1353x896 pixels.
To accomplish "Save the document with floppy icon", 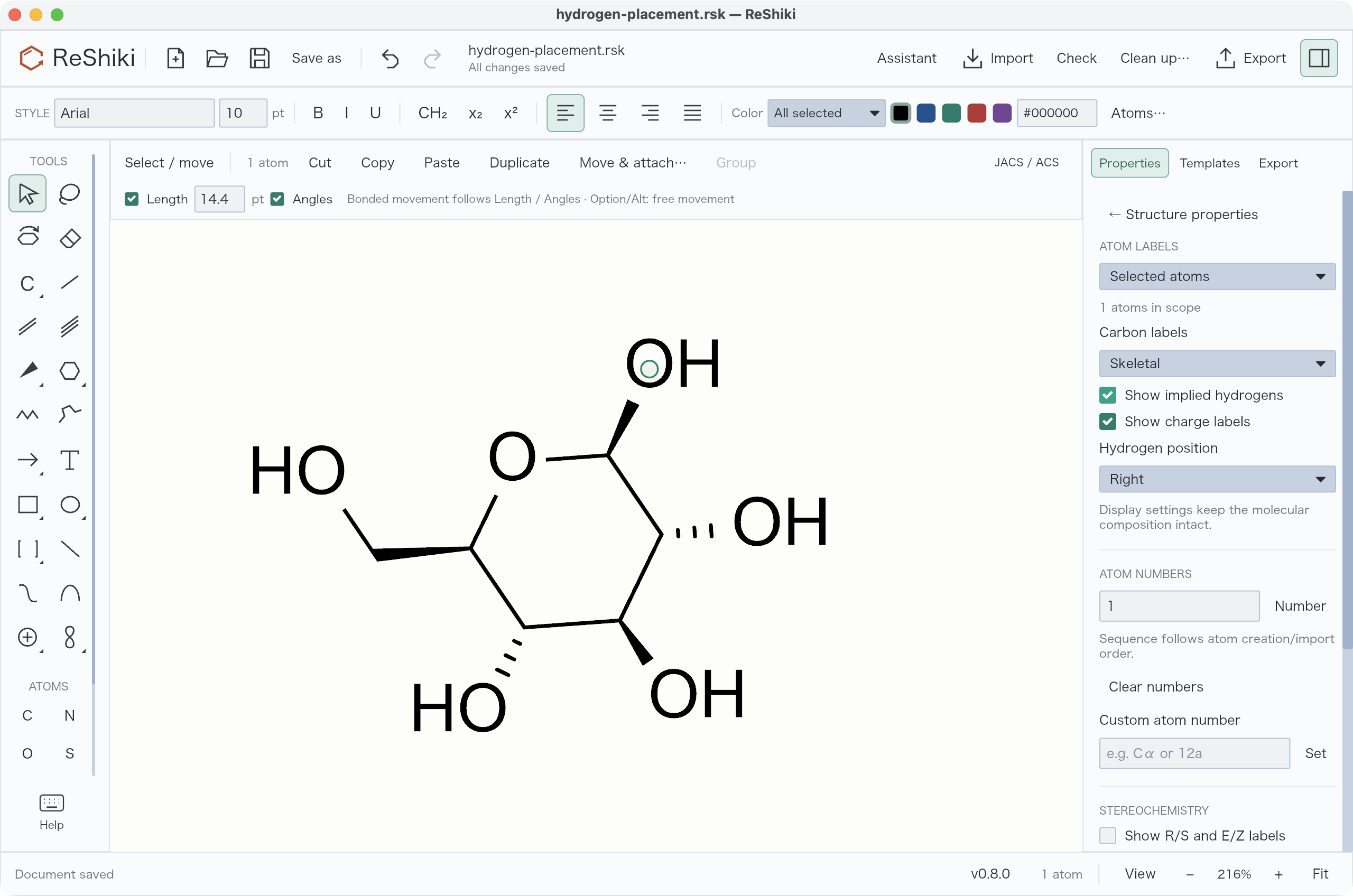I will tap(260, 58).
